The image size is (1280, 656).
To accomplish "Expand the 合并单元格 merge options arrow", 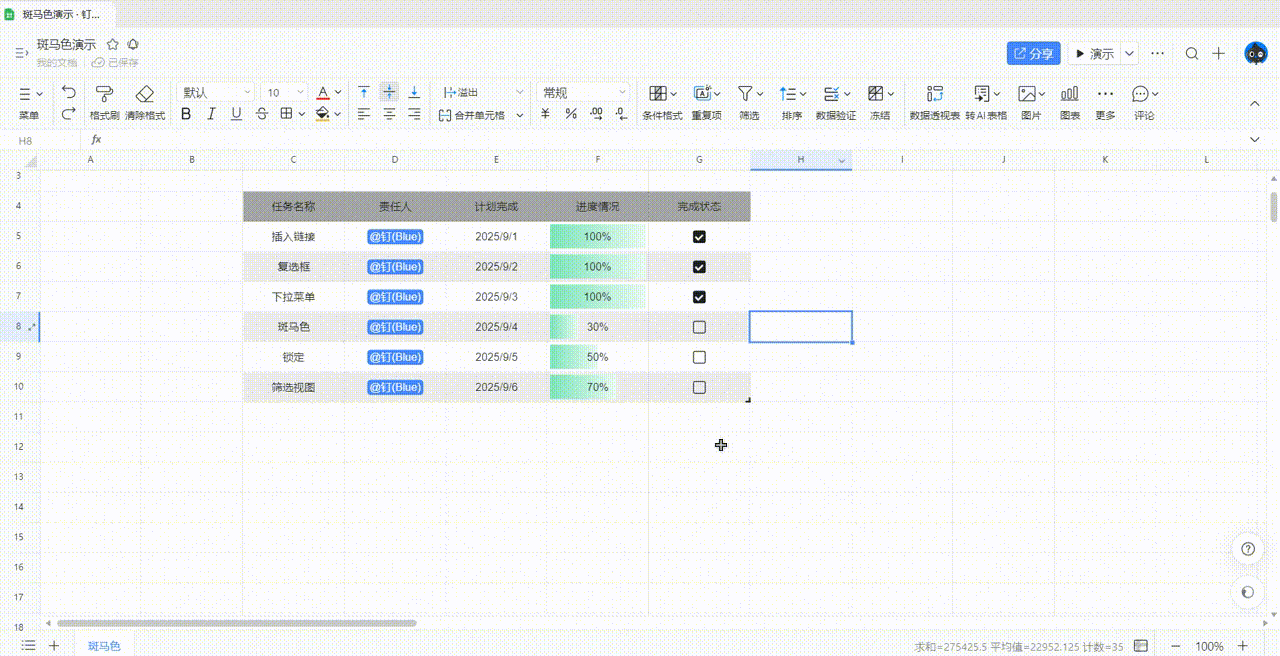I will tap(519, 115).
